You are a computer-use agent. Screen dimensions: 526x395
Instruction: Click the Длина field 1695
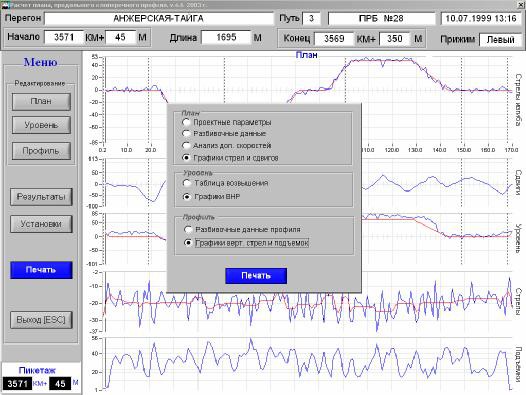[x=226, y=37]
